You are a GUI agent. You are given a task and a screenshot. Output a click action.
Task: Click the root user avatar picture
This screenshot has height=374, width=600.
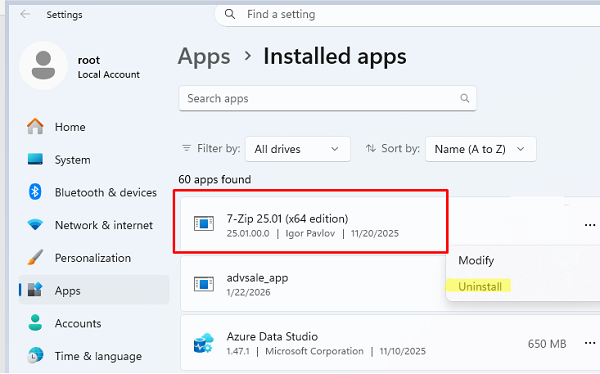click(x=43, y=65)
